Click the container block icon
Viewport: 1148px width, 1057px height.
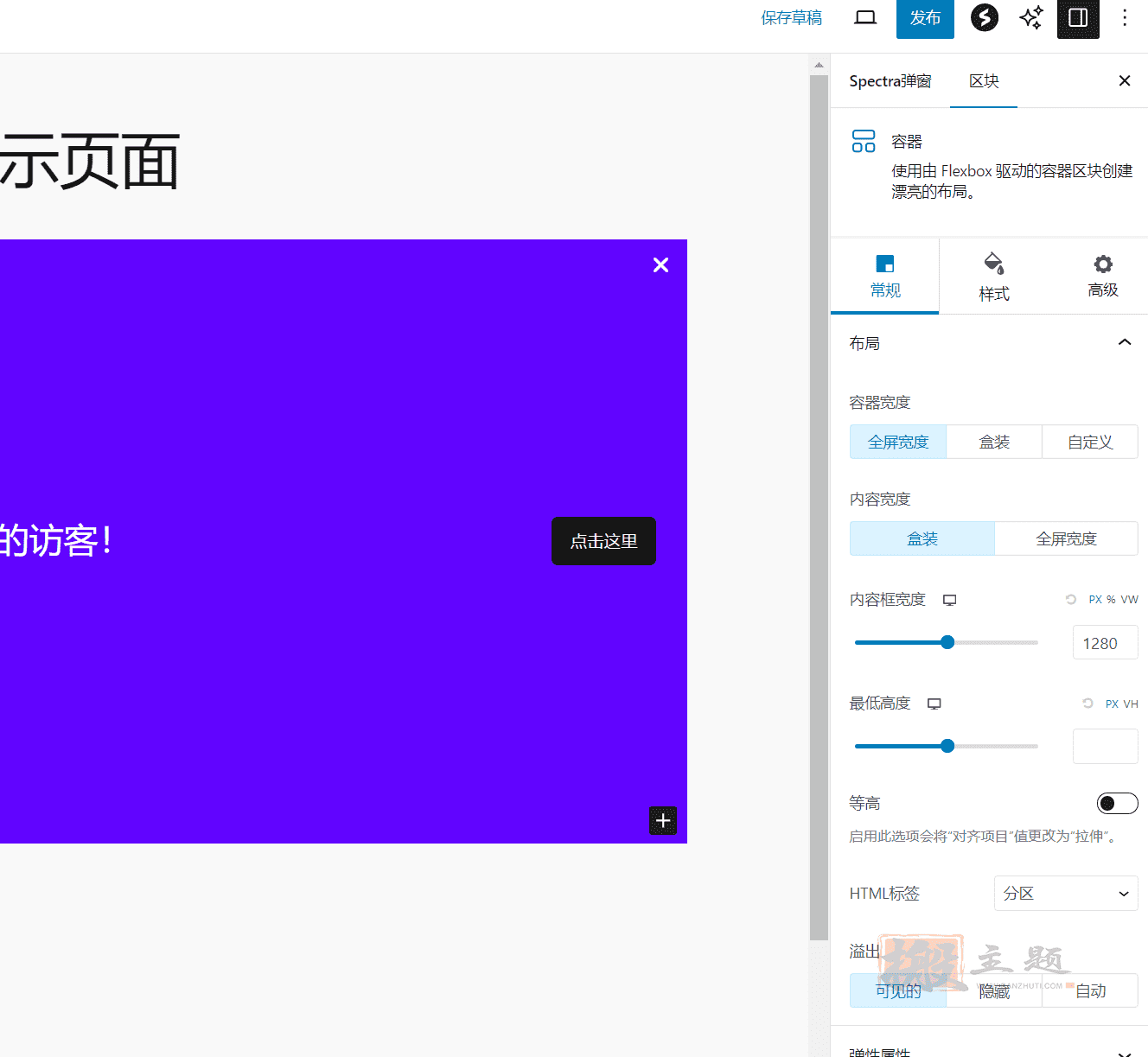864,141
